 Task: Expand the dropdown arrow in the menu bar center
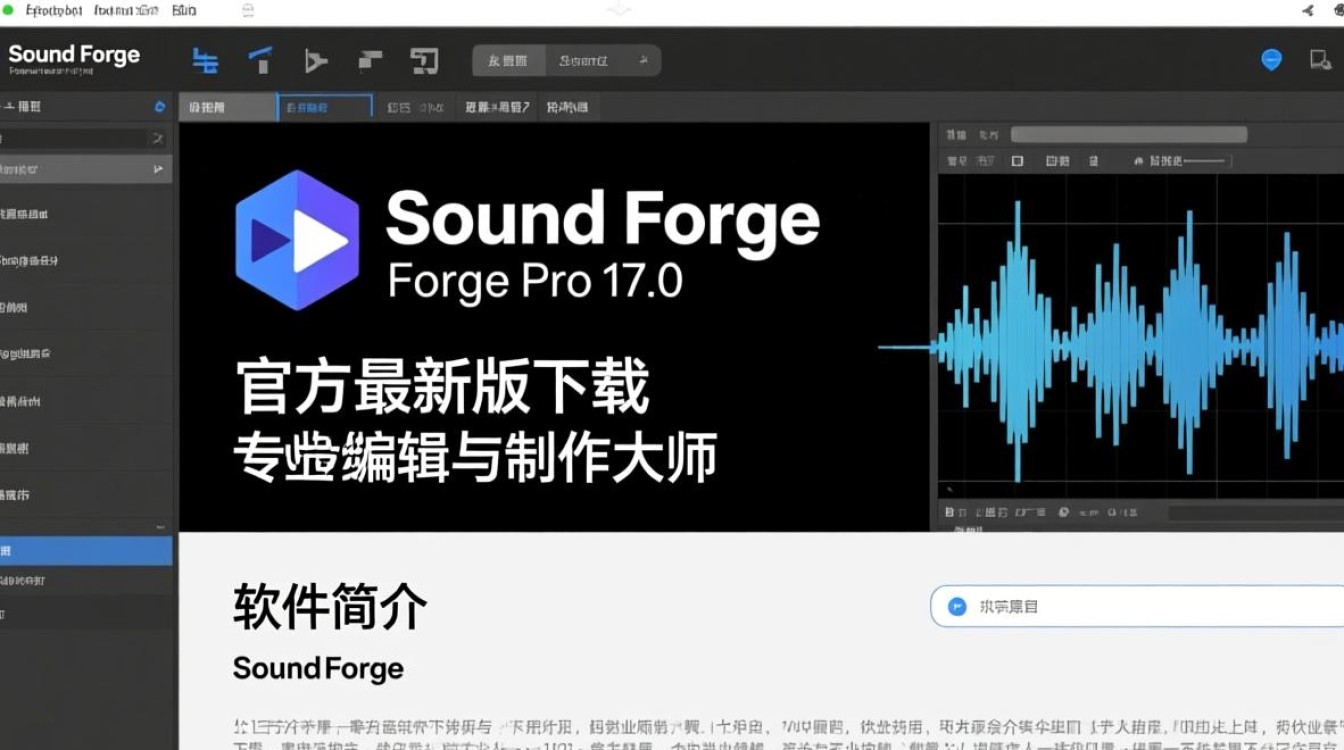tap(620, 9)
